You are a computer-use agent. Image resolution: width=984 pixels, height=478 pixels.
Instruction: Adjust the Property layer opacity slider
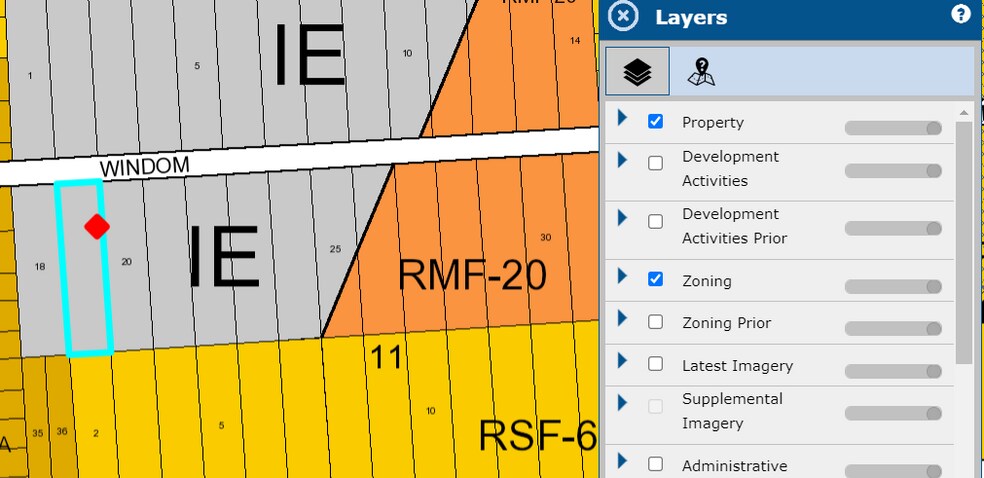coord(893,128)
